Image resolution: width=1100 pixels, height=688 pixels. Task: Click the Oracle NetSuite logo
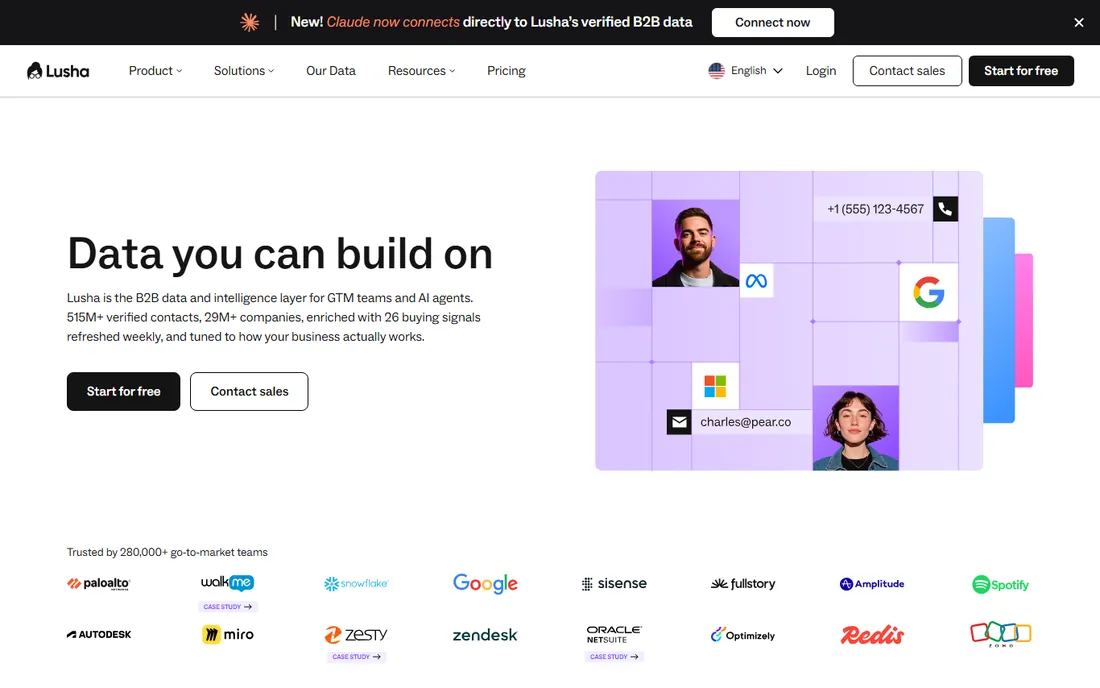click(x=614, y=634)
